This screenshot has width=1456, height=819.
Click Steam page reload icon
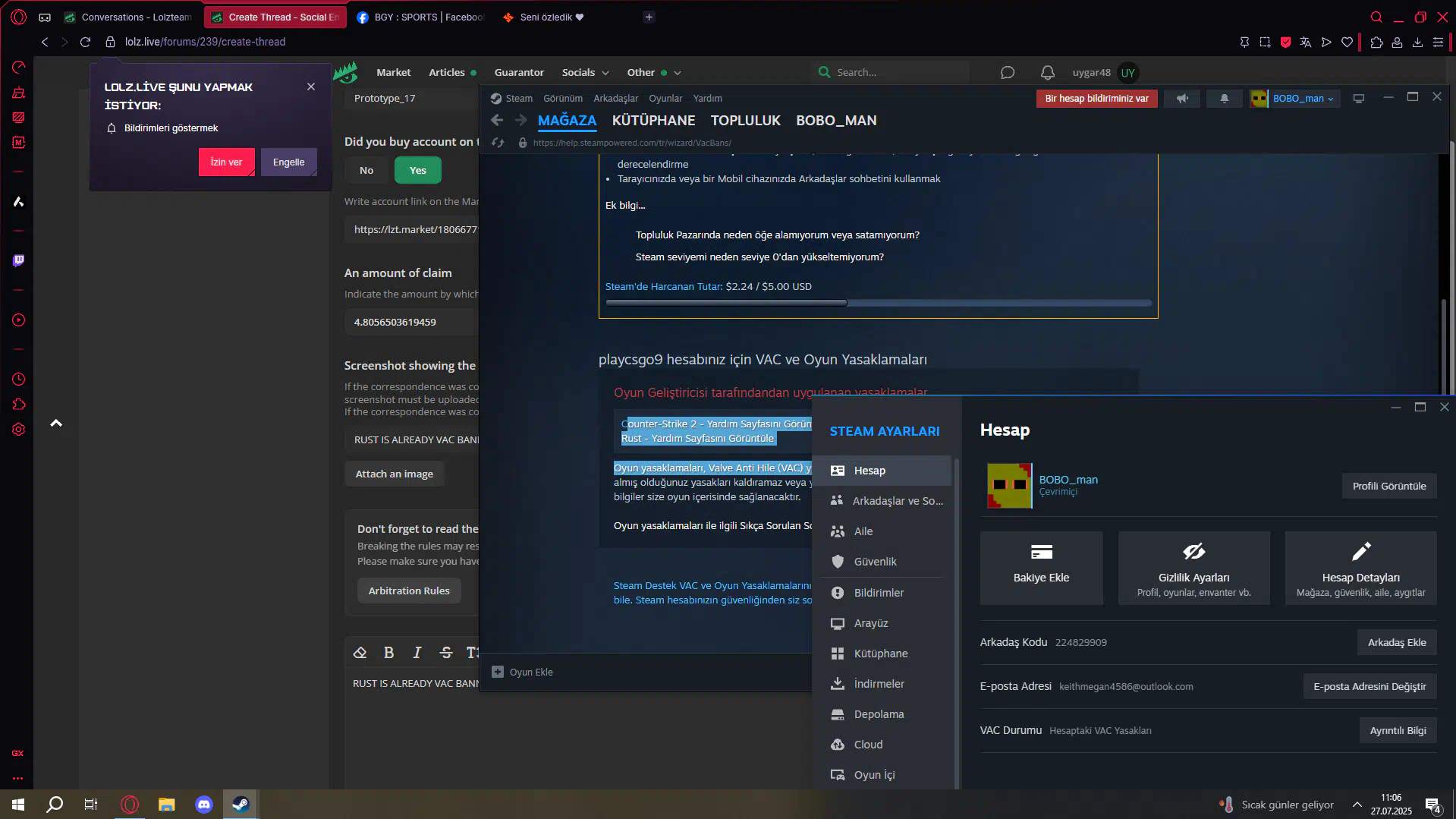(498, 143)
